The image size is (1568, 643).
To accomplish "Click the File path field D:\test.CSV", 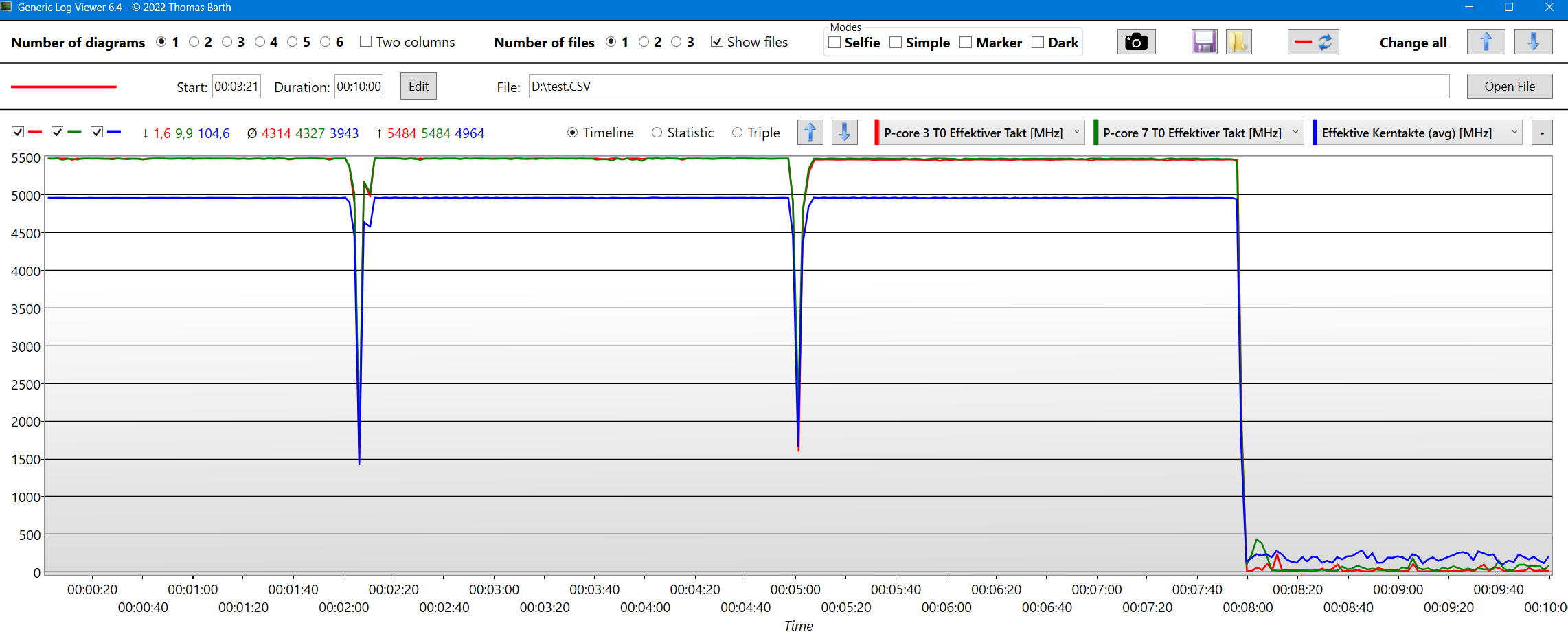I will pos(989,87).
